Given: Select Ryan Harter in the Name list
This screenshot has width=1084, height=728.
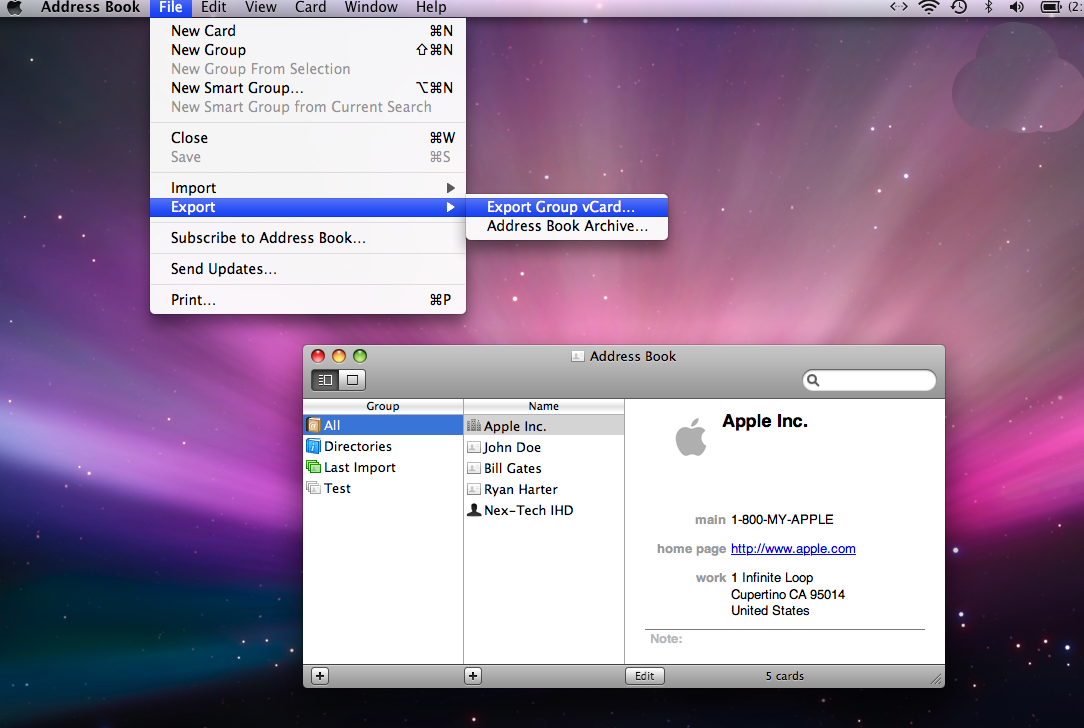Looking at the screenshot, I should coord(544,489).
